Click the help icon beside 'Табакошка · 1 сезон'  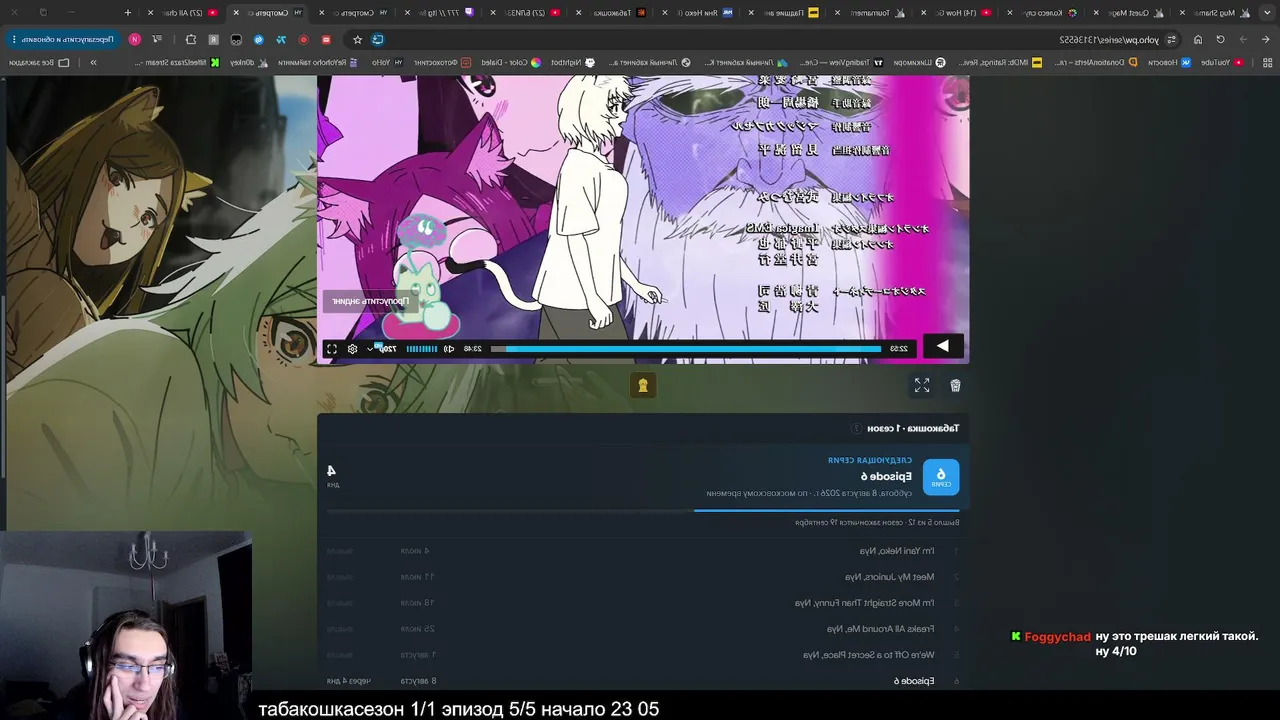tap(856, 428)
